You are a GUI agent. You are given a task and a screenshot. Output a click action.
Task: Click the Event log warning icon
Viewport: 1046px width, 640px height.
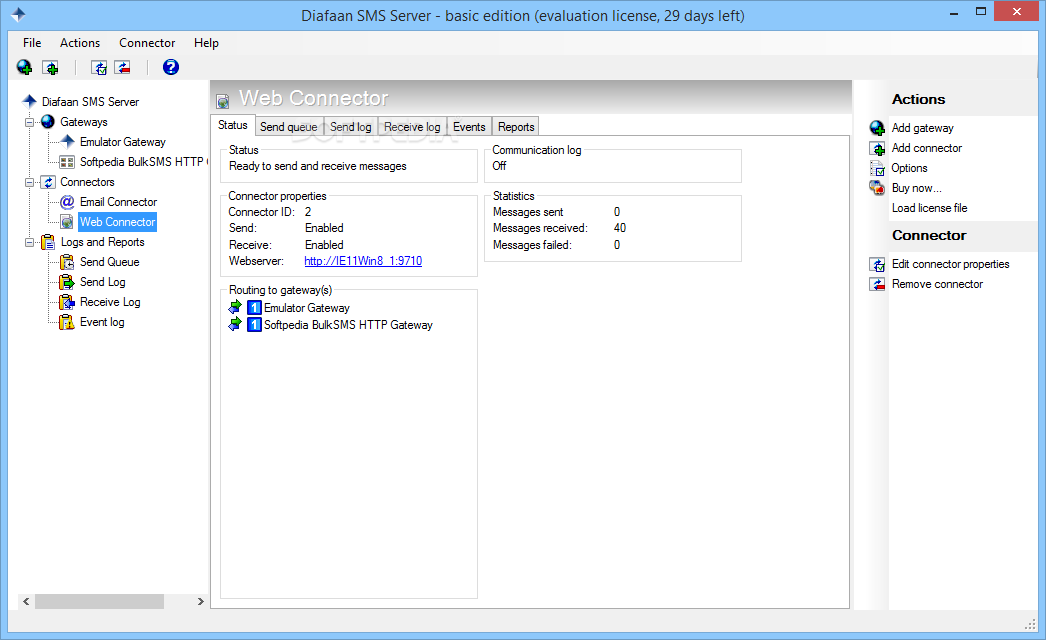click(67, 322)
